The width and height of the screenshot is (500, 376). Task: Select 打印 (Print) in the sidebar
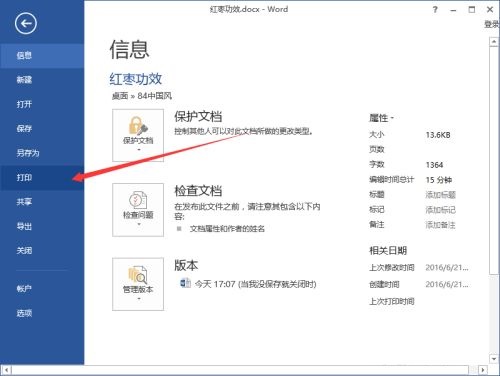(x=42, y=177)
